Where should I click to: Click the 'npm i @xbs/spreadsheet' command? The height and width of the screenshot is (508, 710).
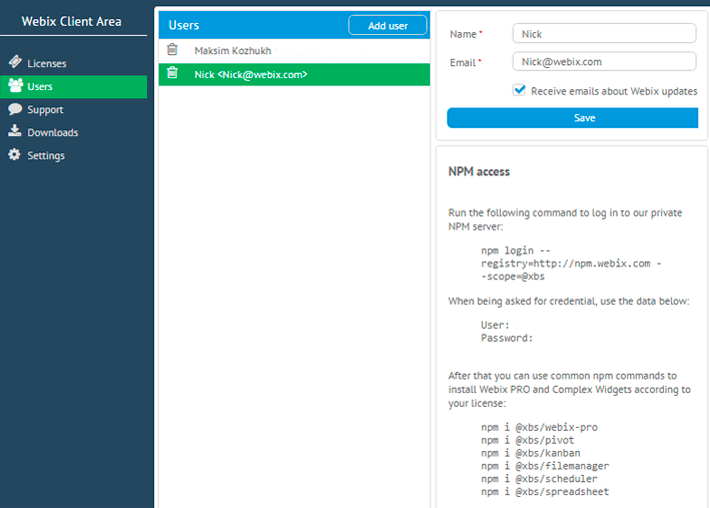click(x=545, y=491)
